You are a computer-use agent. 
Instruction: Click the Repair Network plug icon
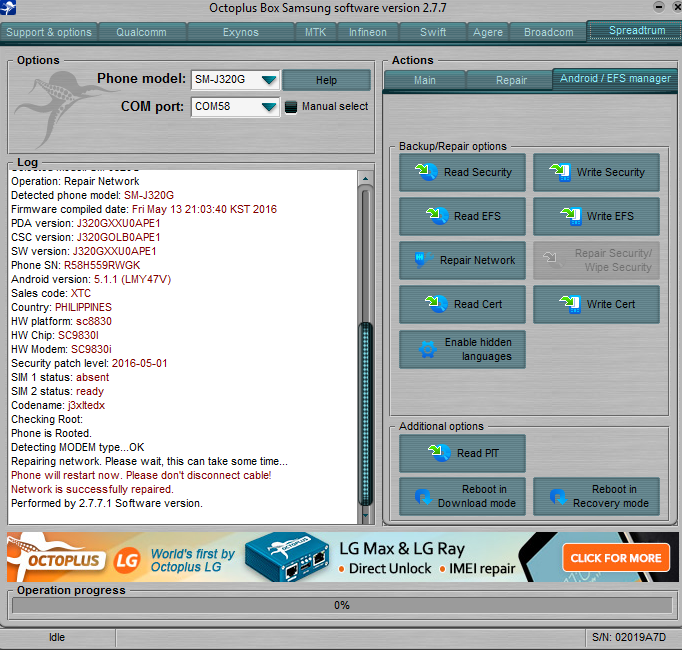point(422,260)
